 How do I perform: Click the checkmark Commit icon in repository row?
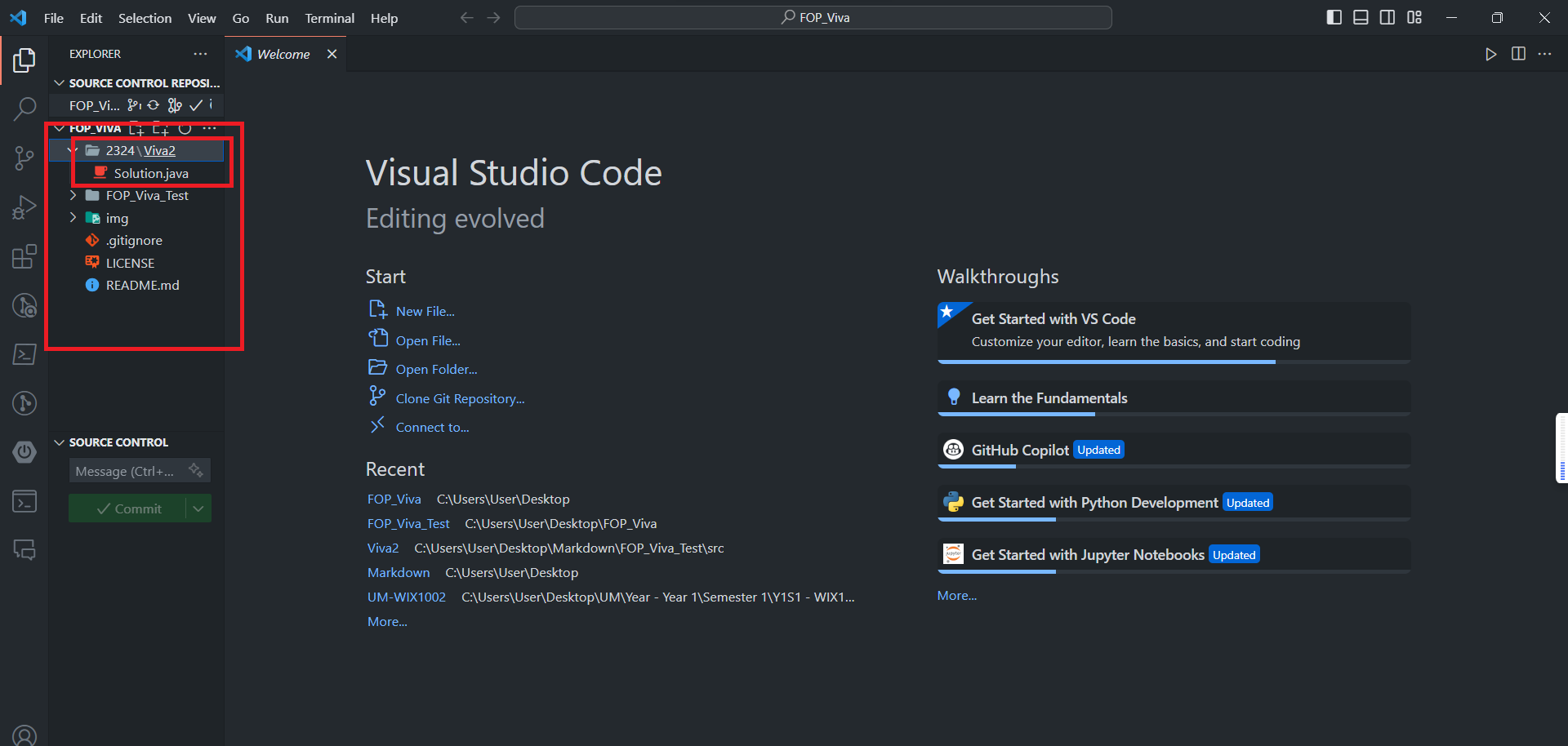195,105
